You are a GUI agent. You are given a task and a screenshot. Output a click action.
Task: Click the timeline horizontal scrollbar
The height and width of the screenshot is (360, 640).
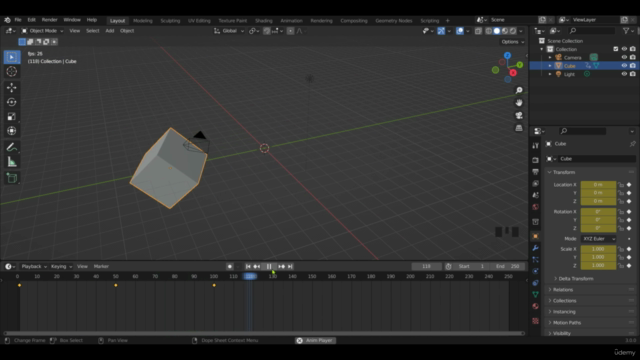[264, 333]
